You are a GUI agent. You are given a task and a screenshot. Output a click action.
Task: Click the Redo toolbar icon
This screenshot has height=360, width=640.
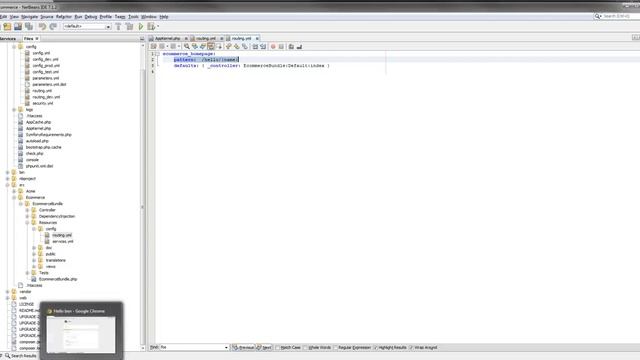coord(53,27)
